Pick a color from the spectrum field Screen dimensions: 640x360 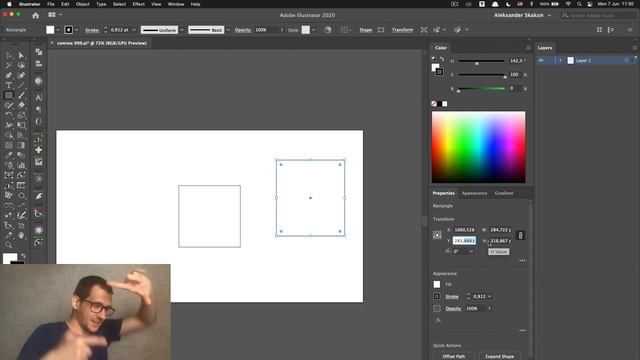pos(479,147)
